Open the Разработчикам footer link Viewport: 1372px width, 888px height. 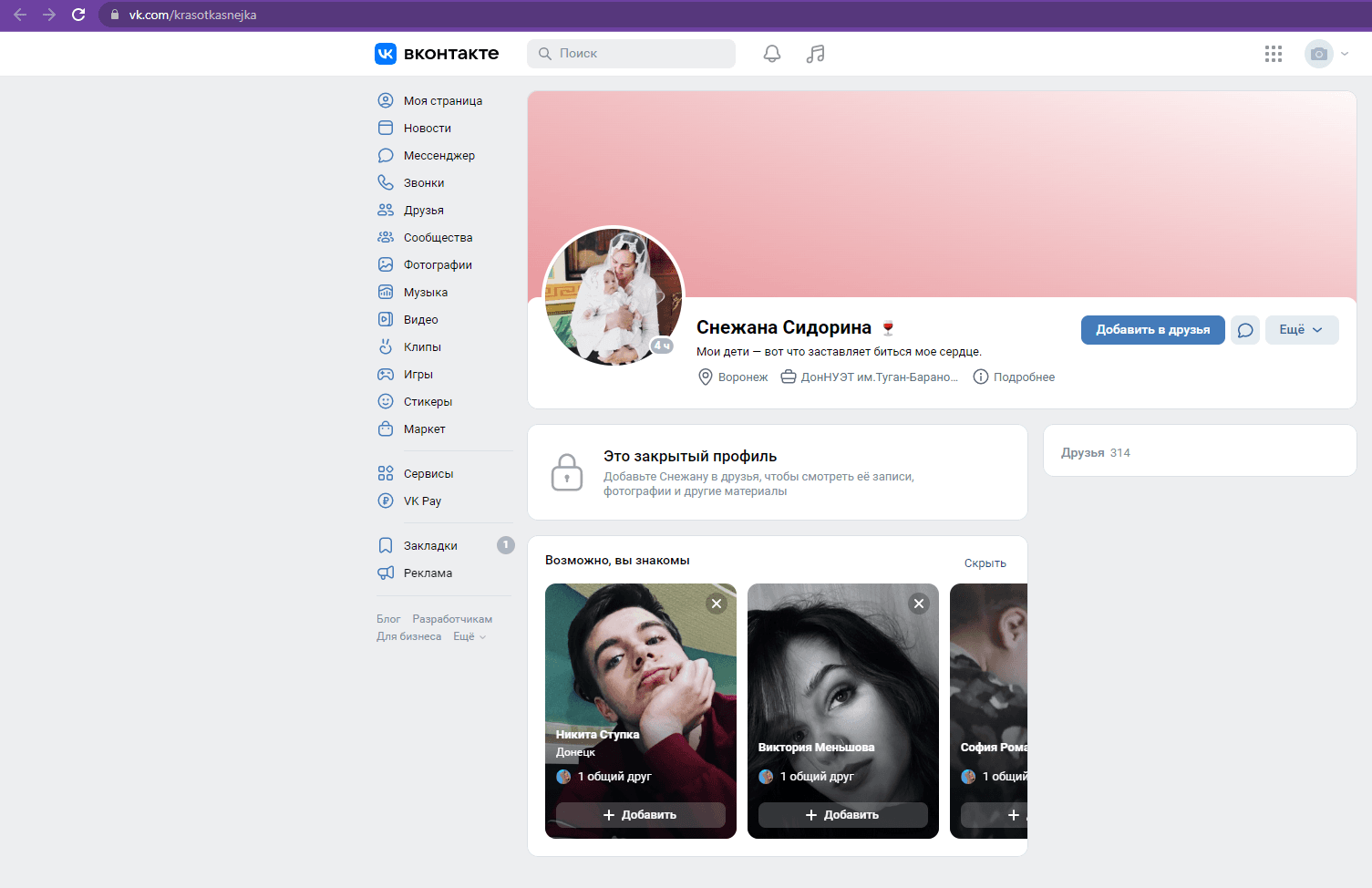coord(452,619)
